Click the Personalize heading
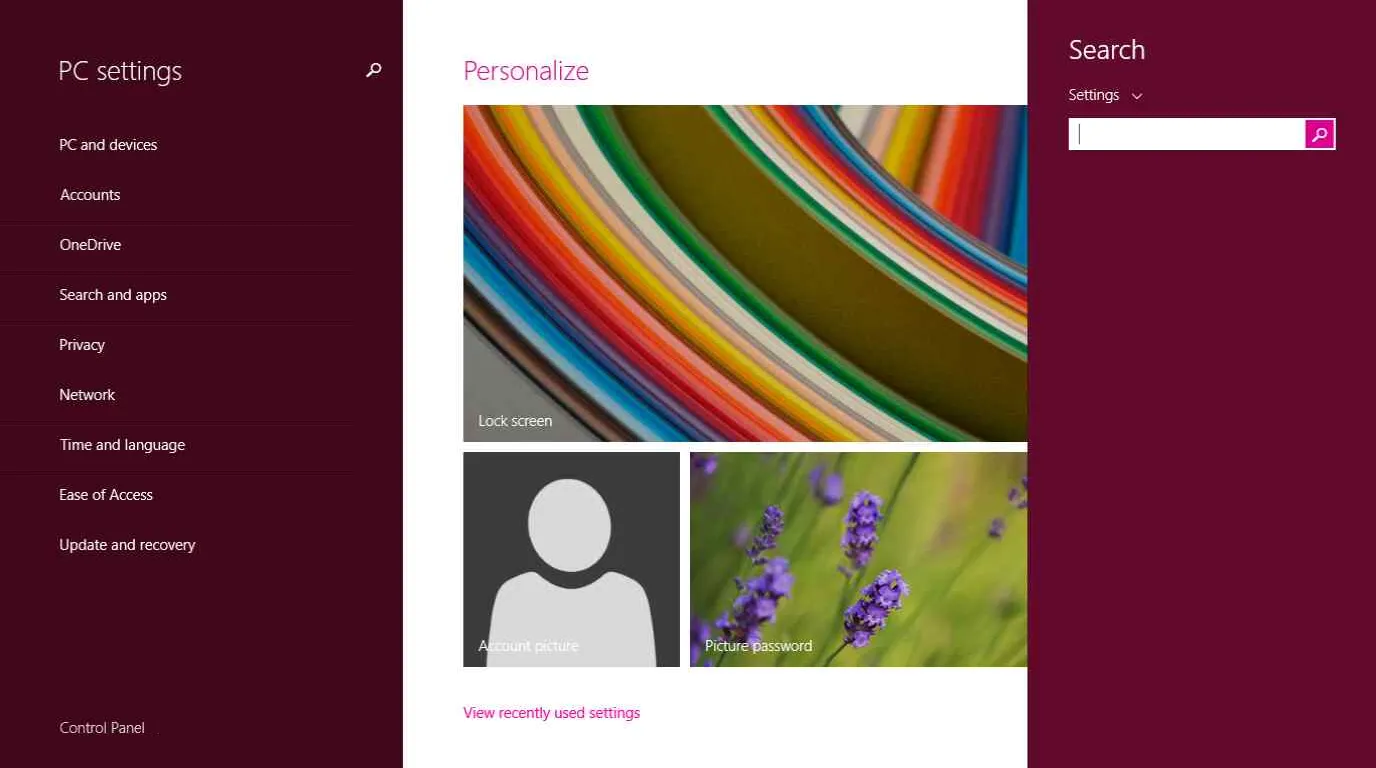Image resolution: width=1376 pixels, height=768 pixels. [x=526, y=71]
